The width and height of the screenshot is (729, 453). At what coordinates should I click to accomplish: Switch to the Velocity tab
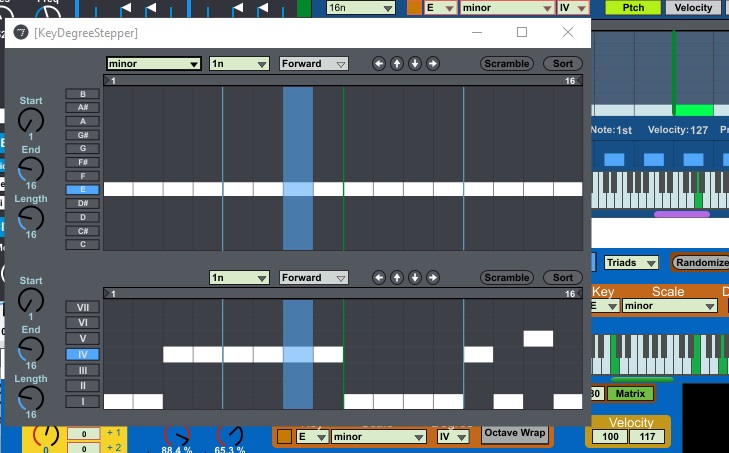pyautogui.click(x=694, y=8)
